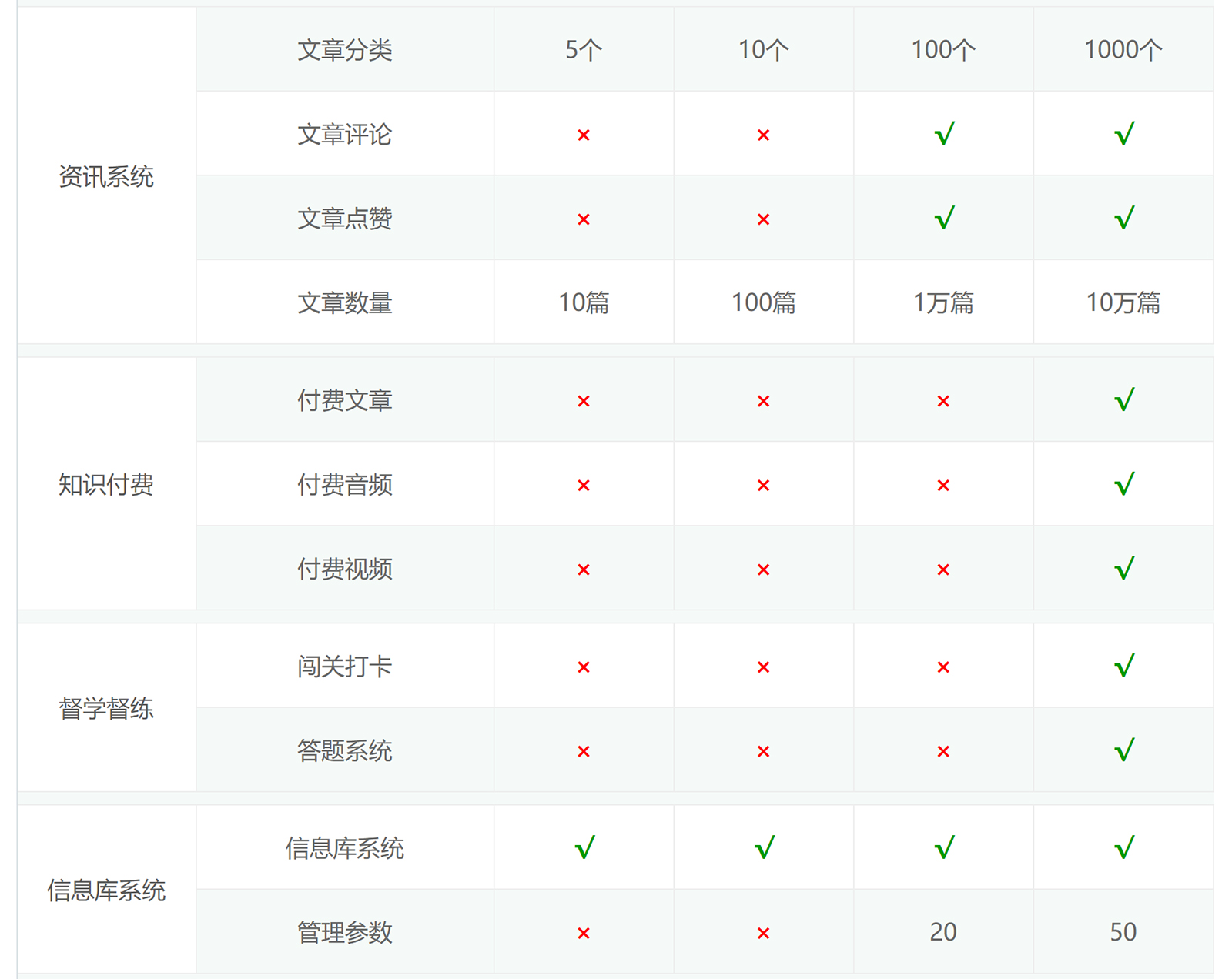Screen dimensions: 1232x979
Task: Select the 1000个 cell in 文章分类 row
Action: pos(1123,50)
